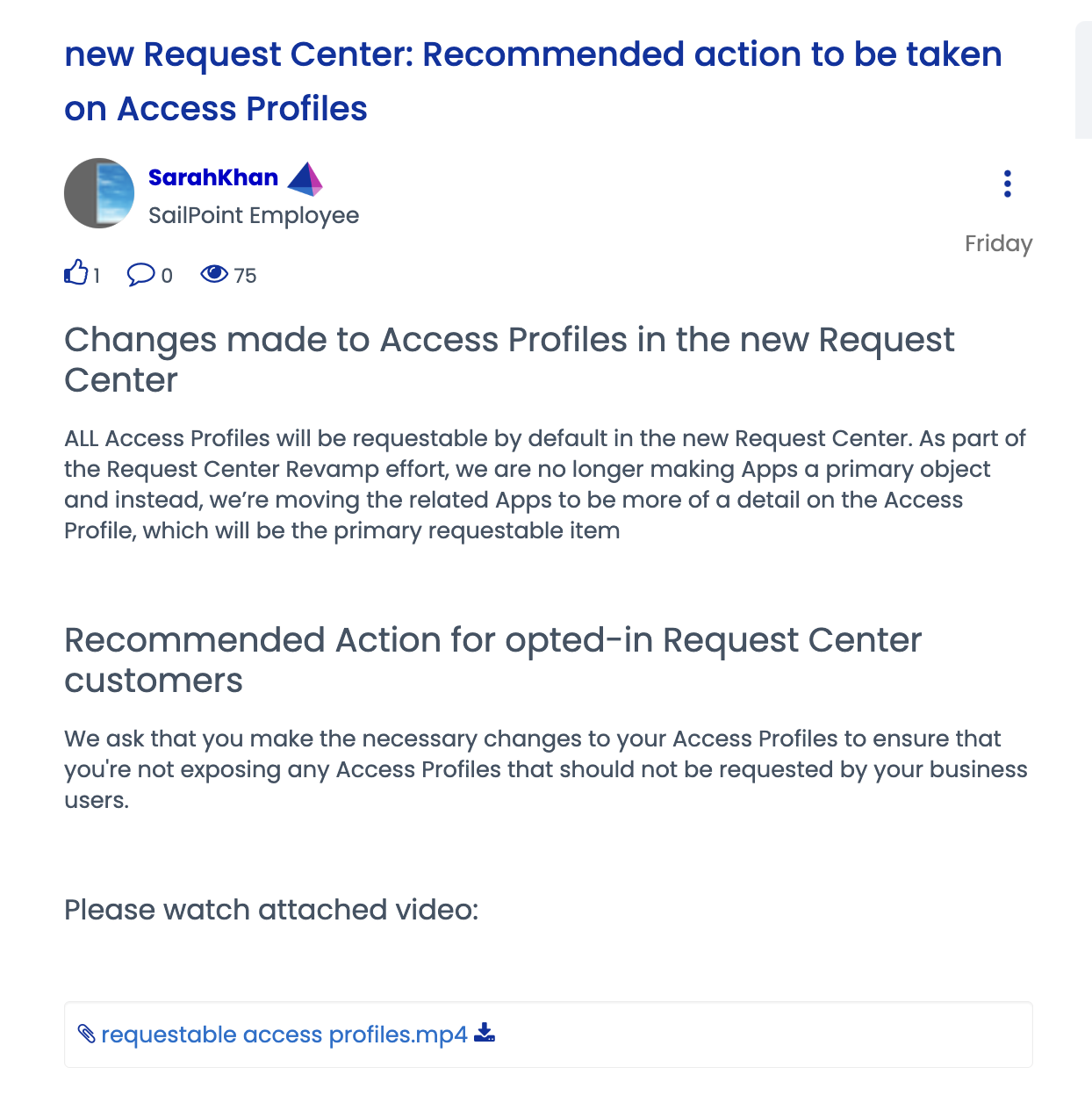Viewport: 1092px width, 1096px height.
Task: Toggle post options via the vertical ellipsis
Action: coord(1007,184)
